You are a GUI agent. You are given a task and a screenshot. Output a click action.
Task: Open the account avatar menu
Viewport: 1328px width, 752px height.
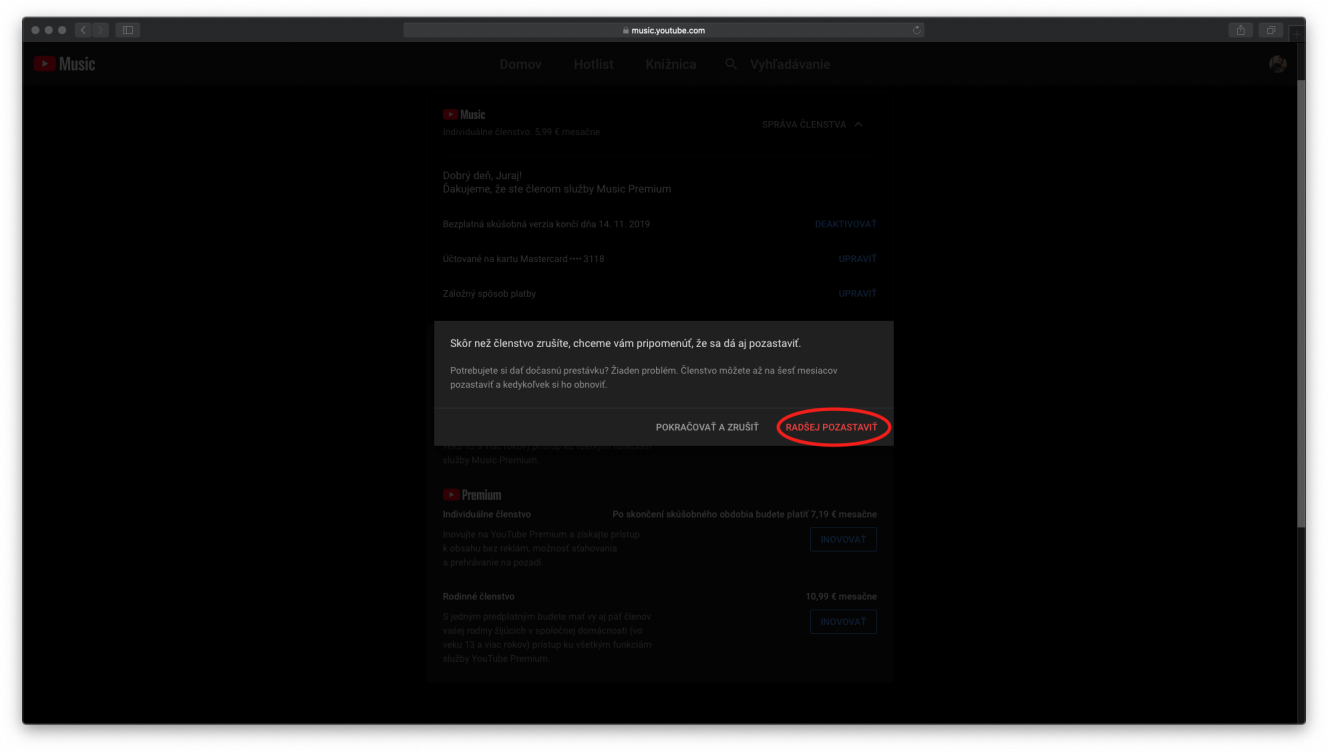click(1277, 64)
